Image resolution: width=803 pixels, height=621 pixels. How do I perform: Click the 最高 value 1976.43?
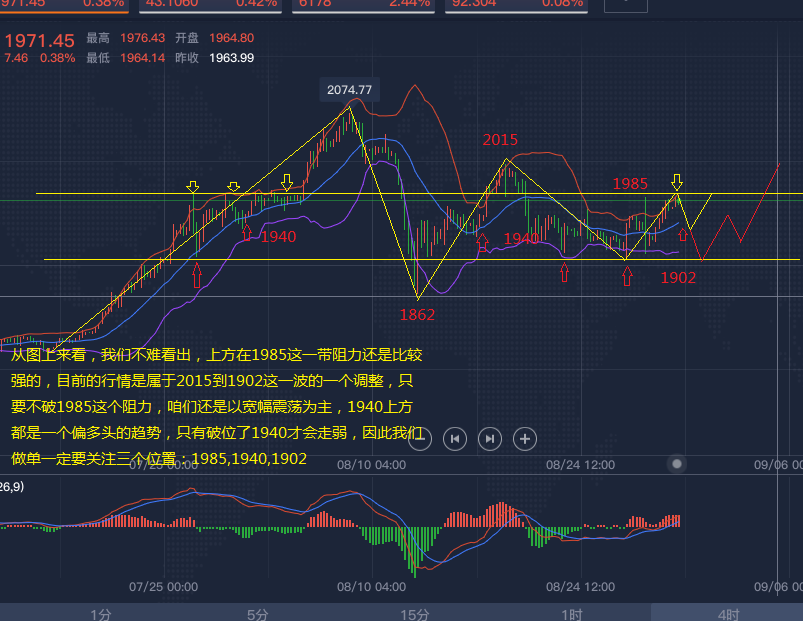[x=142, y=38]
